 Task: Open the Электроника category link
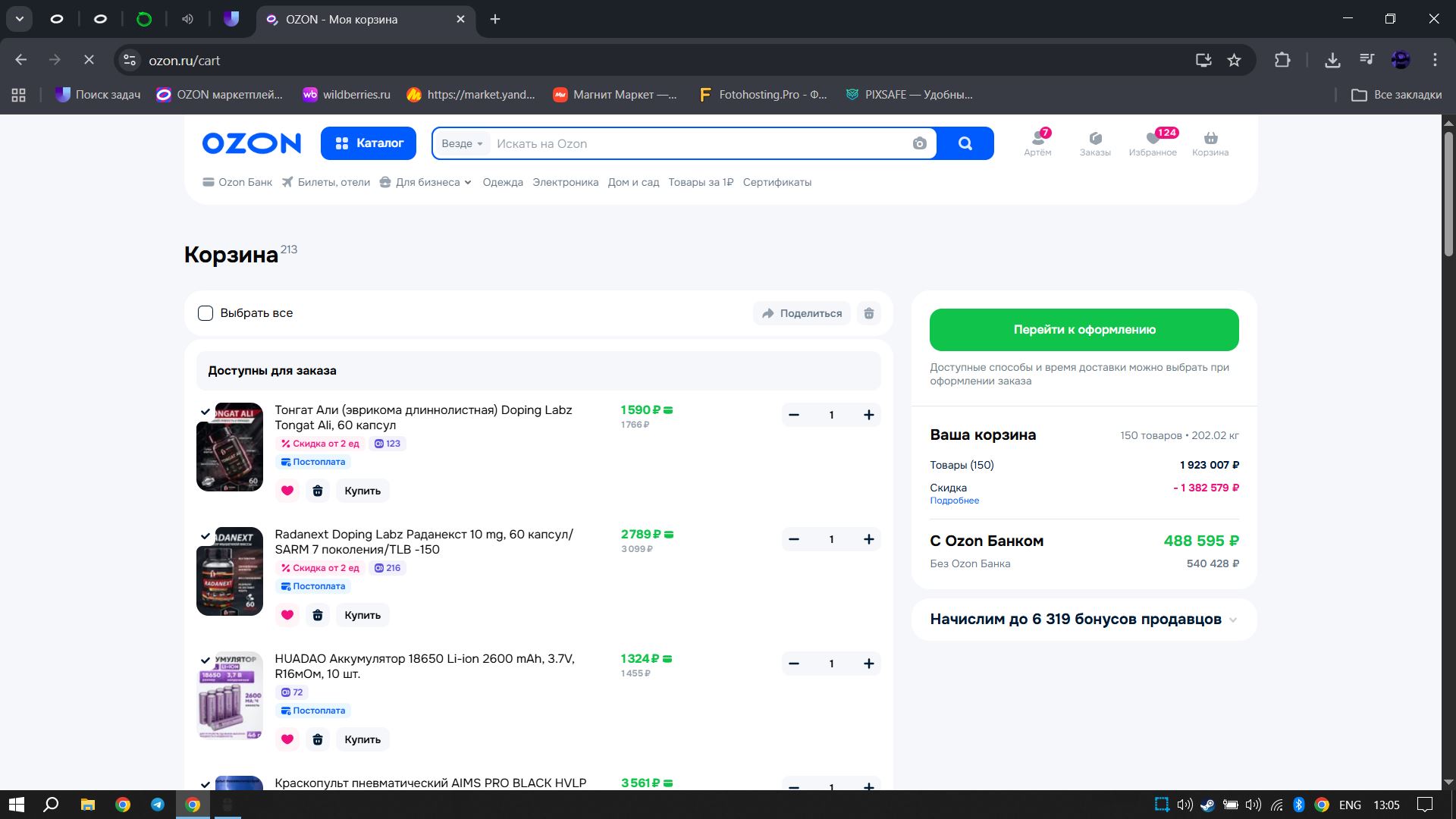pos(565,183)
